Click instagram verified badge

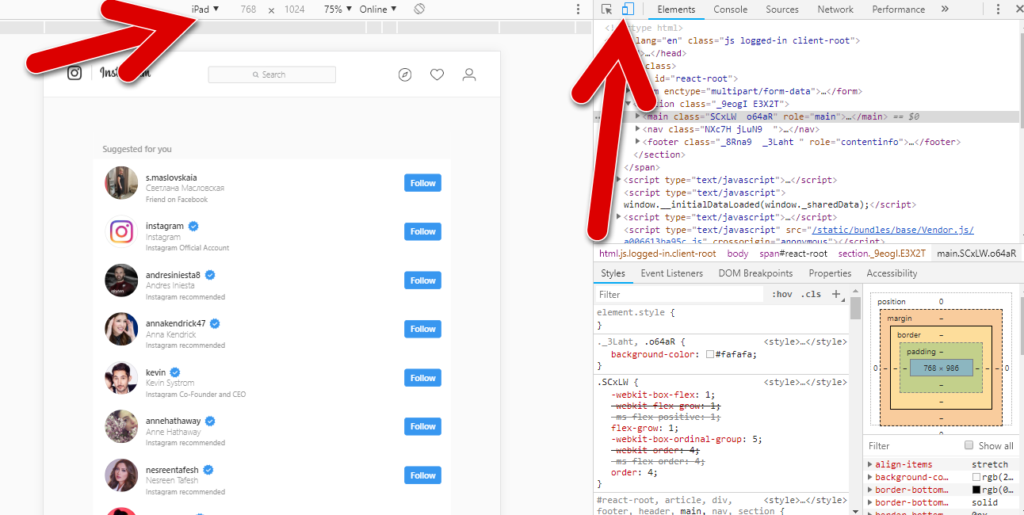click(193, 226)
